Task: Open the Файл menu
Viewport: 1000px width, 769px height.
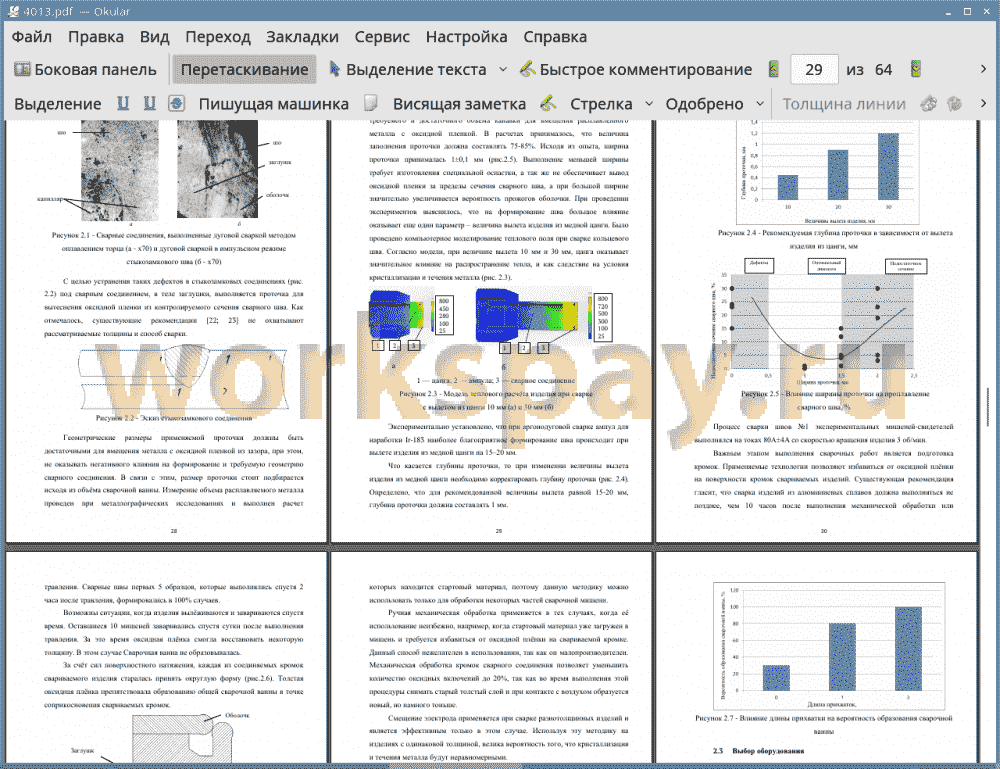Action: pos(32,37)
